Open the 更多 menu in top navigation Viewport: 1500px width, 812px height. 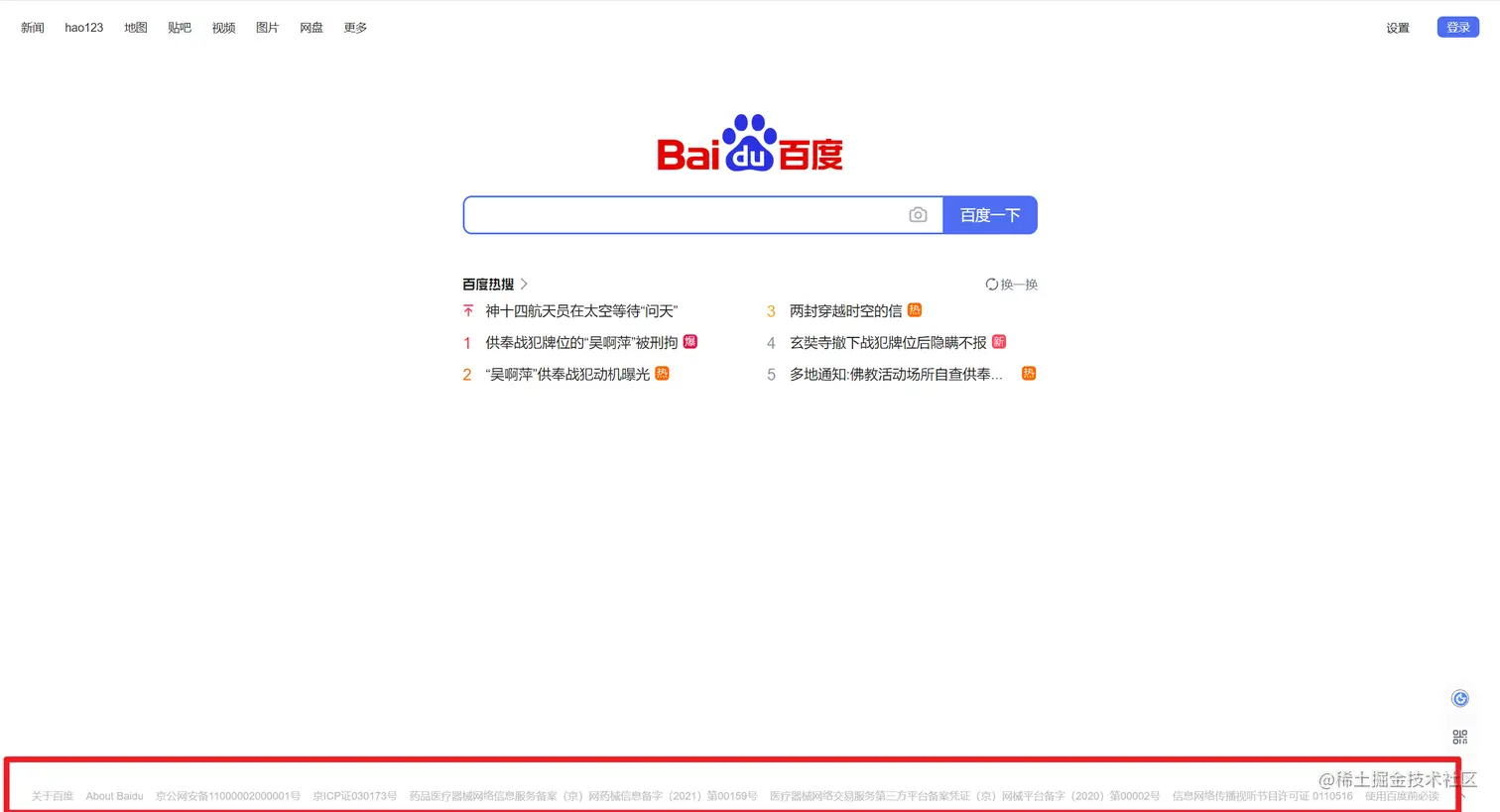pyautogui.click(x=355, y=28)
